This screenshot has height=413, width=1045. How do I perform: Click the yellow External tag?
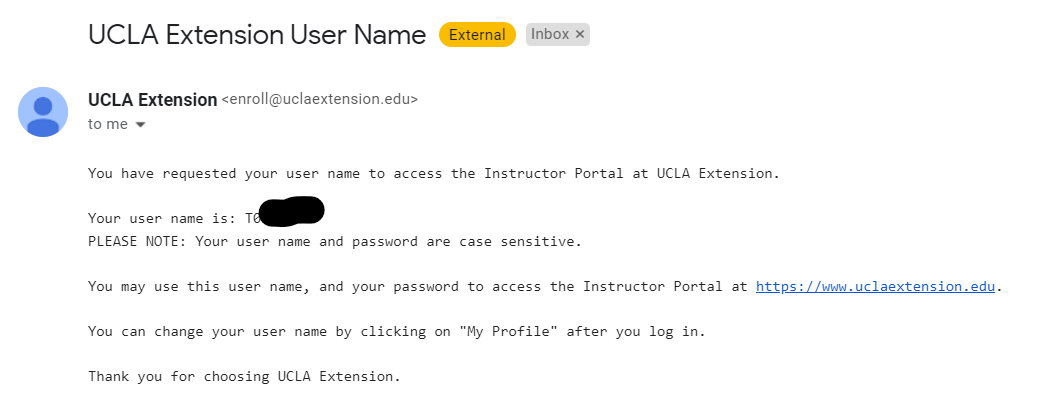click(x=477, y=35)
